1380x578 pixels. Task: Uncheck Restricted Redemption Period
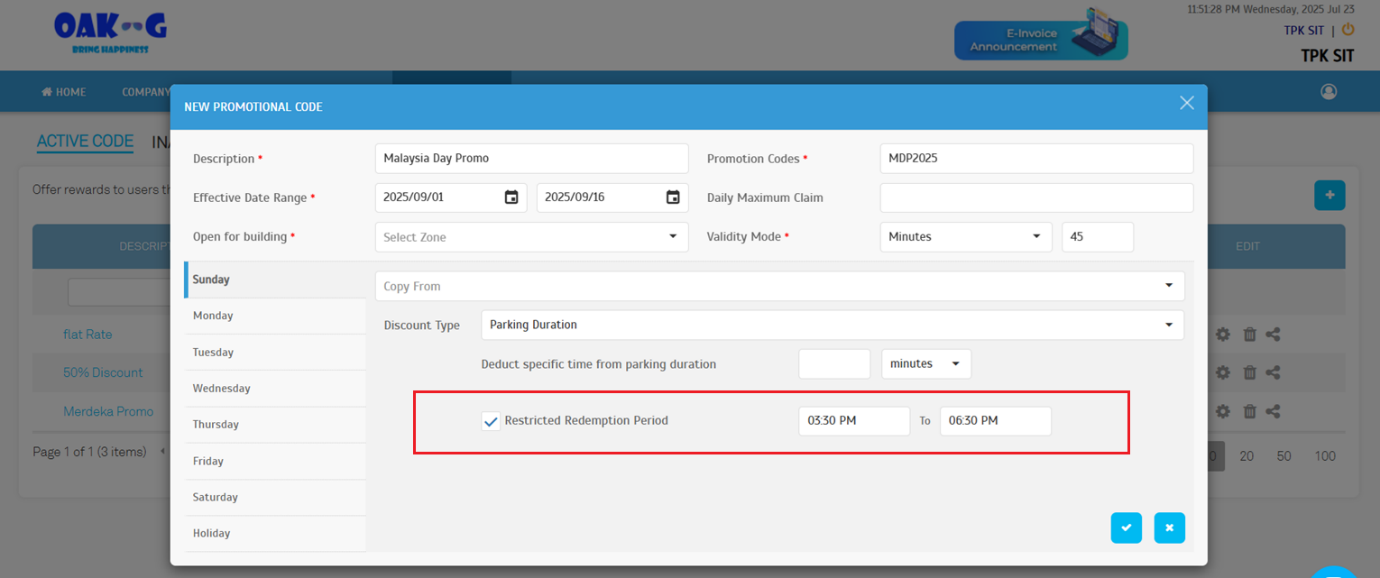coord(490,421)
